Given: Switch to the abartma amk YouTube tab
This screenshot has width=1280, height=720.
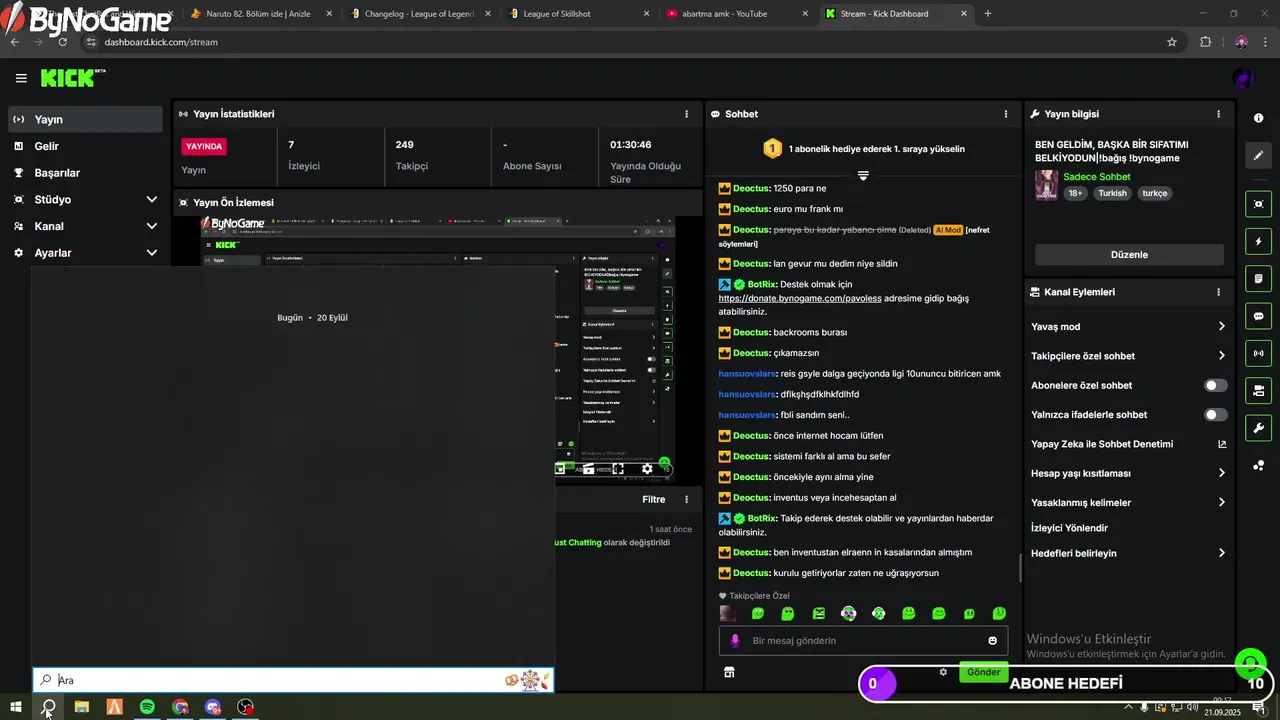Looking at the screenshot, I should (x=735, y=14).
